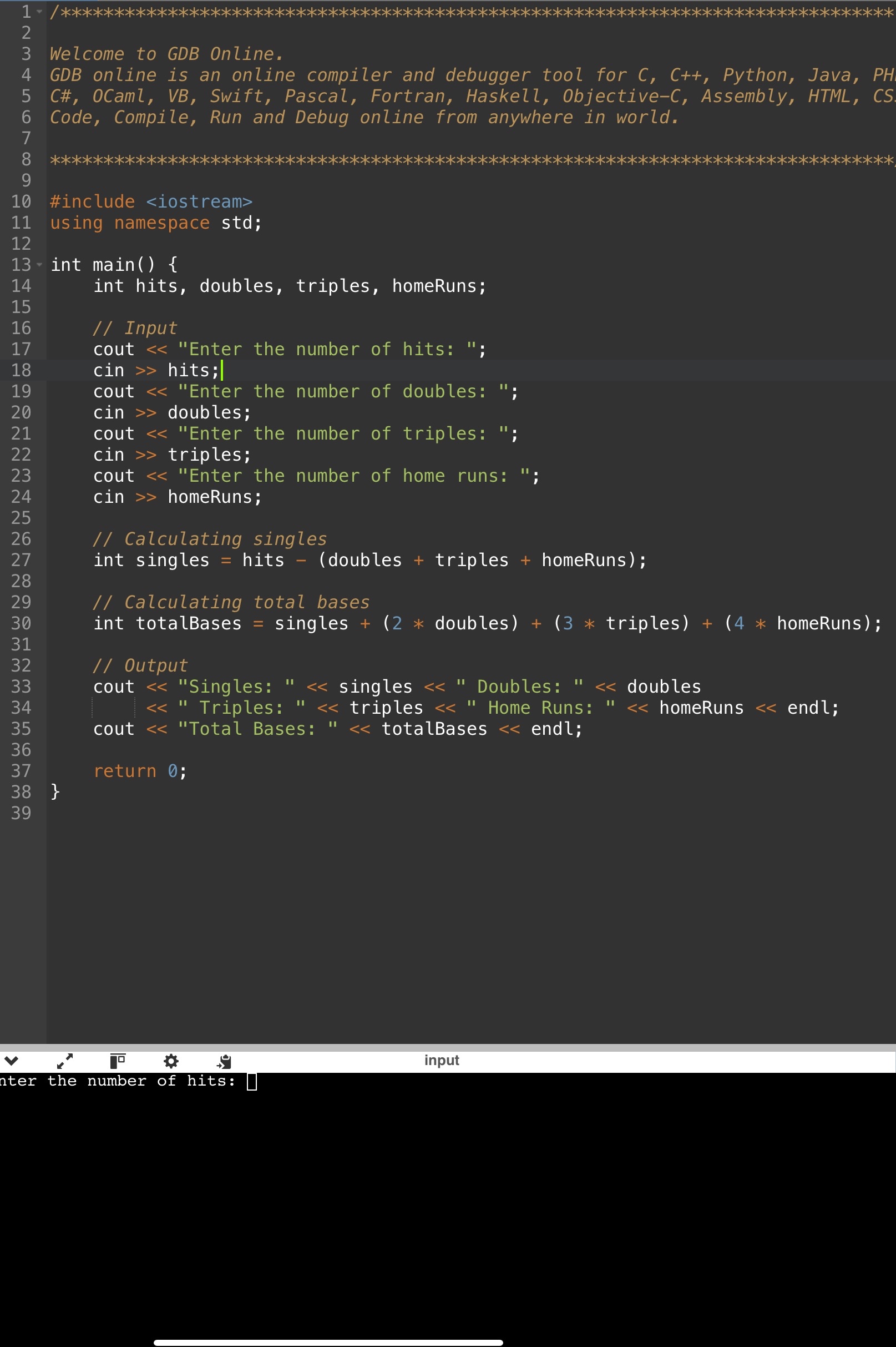Viewport: 896px width, 1347px height.
Task: Click line number 14 in the gutter
Action: [x=21, y=286]
